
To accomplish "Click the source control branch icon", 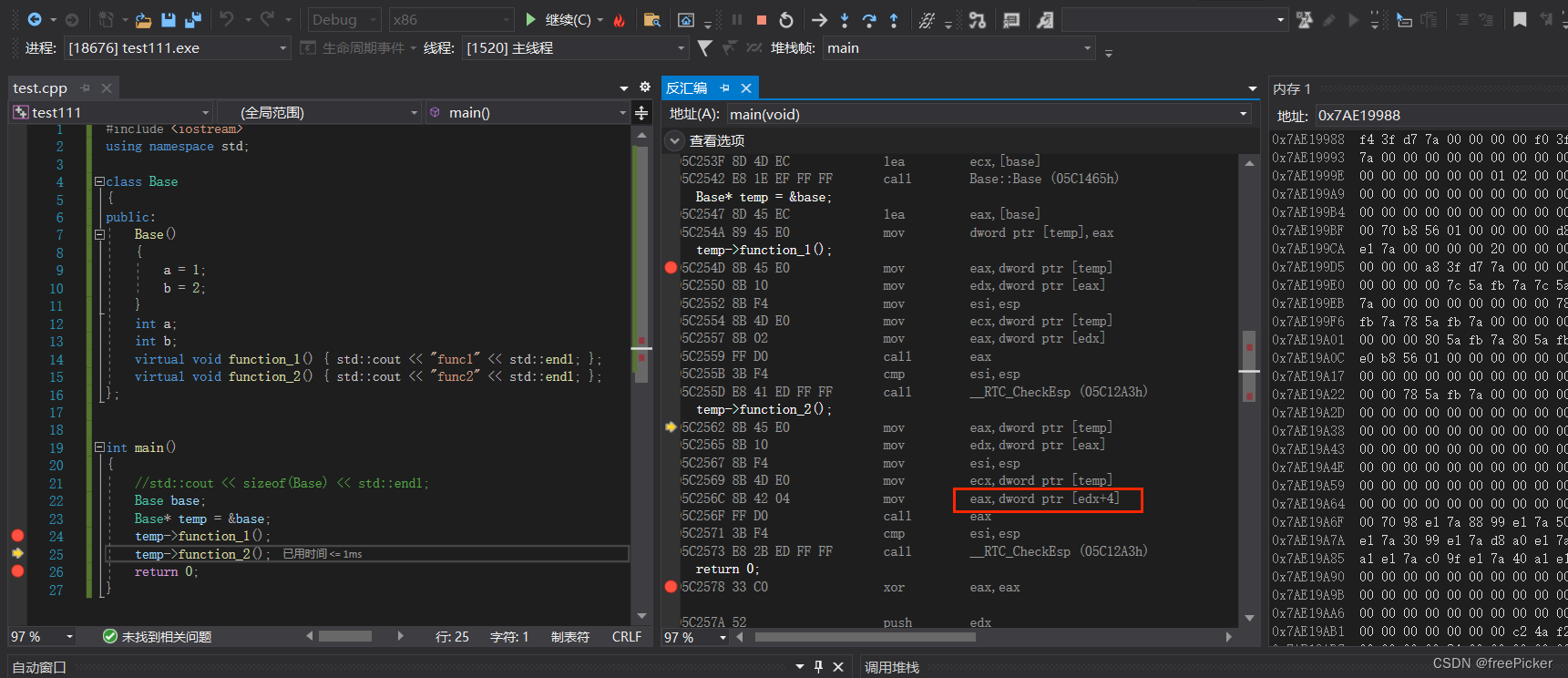I will coord(978,19).
